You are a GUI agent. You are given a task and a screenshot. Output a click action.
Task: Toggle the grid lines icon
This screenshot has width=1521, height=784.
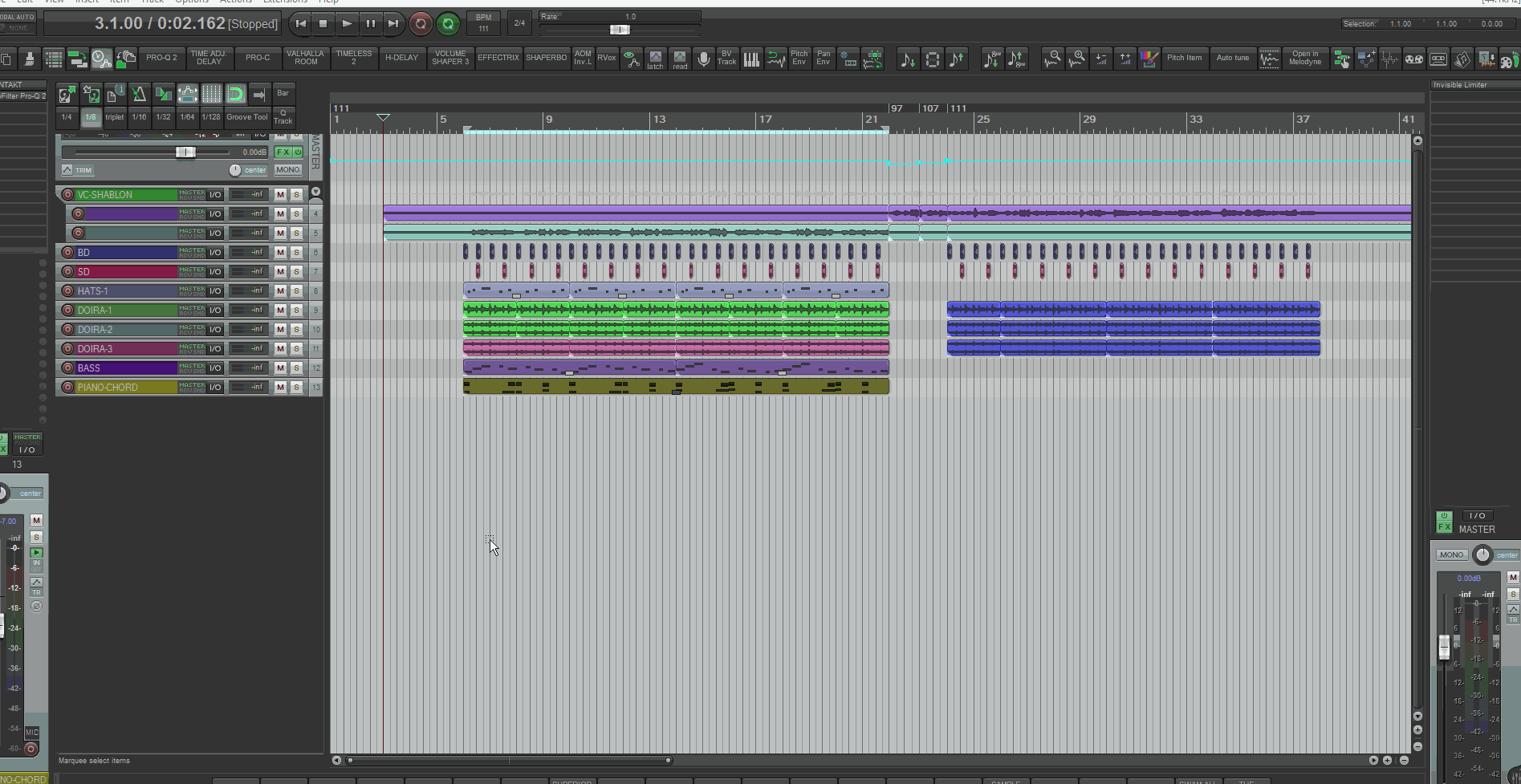(x=211, y=94)
